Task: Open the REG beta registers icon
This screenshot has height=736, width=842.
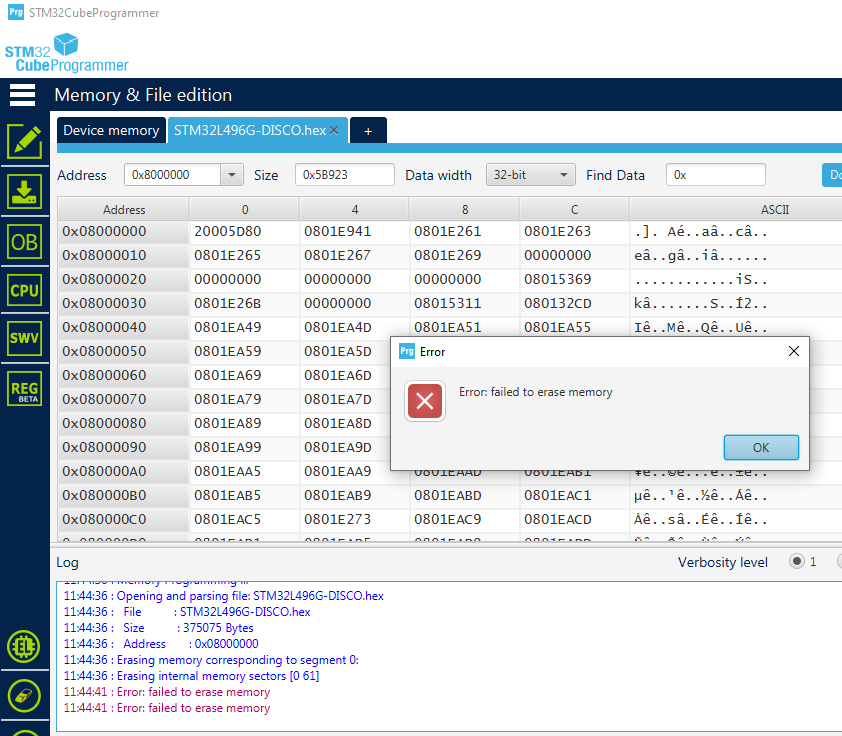Action: coord(25,389)
